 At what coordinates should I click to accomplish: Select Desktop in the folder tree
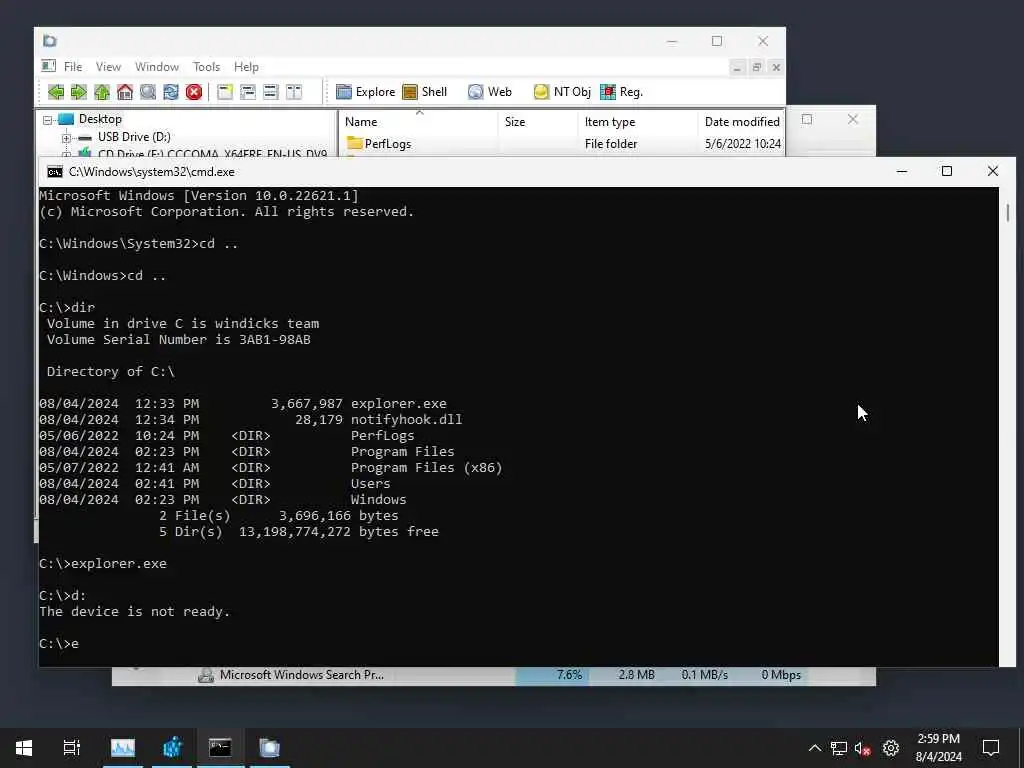coord(100,119)
